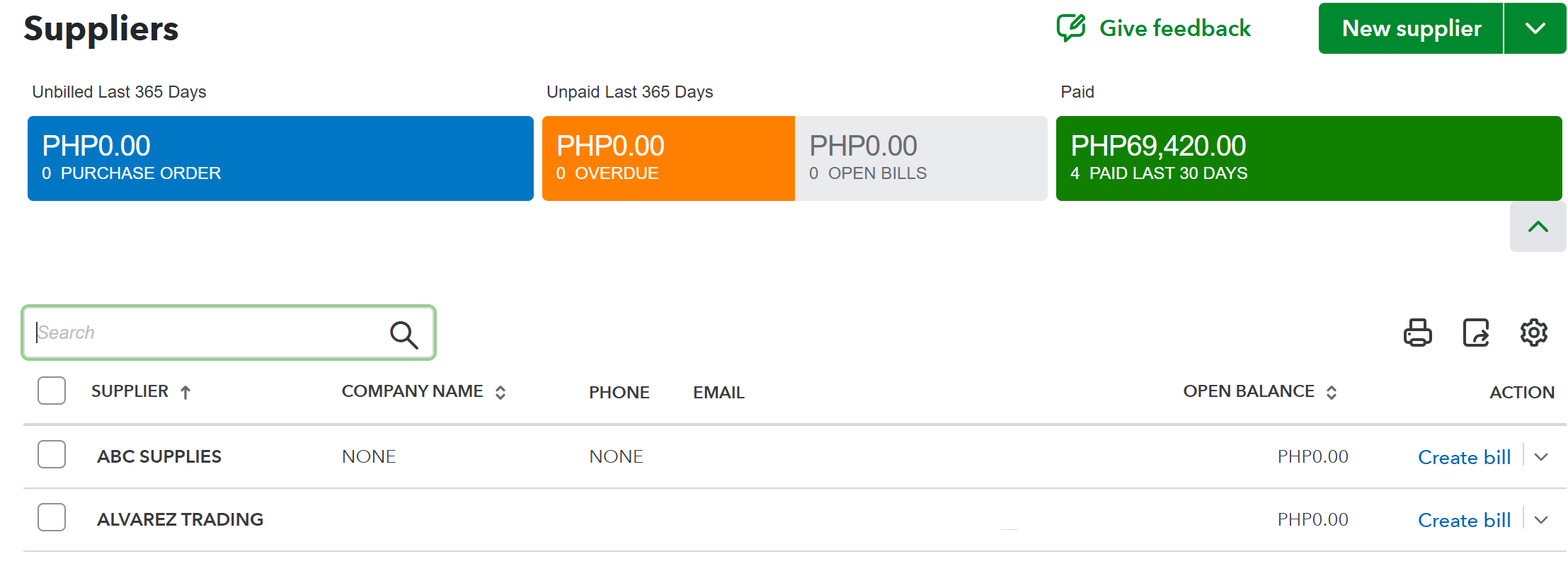Filter by orange Overdue bar
The height and width of the screenshot is (566, 1568).
tap(668, 158)
